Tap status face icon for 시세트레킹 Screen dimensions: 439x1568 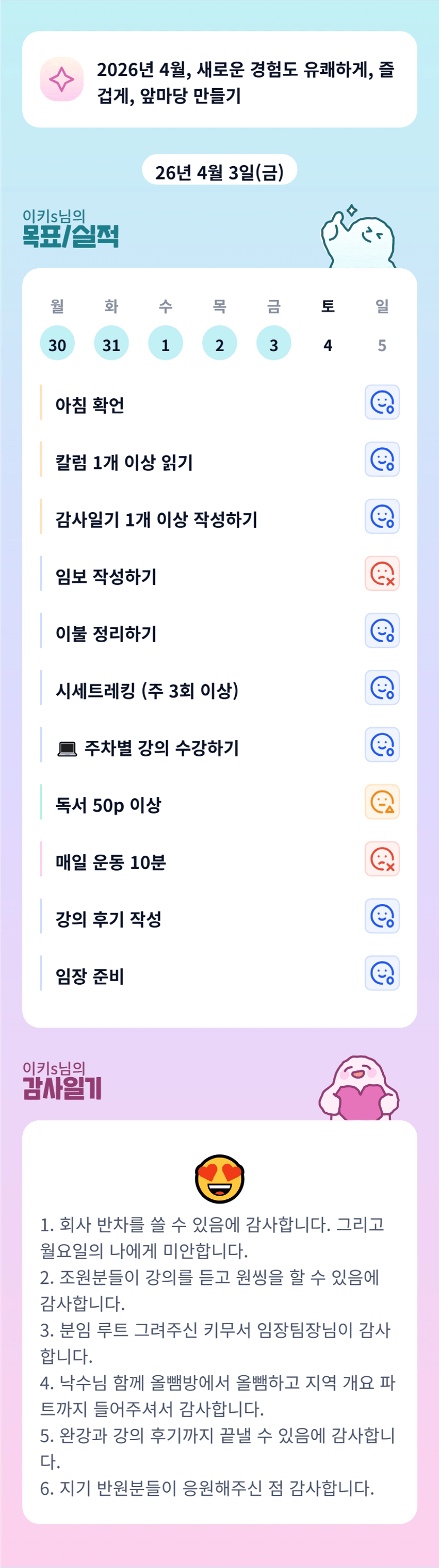tap(382, 688)
